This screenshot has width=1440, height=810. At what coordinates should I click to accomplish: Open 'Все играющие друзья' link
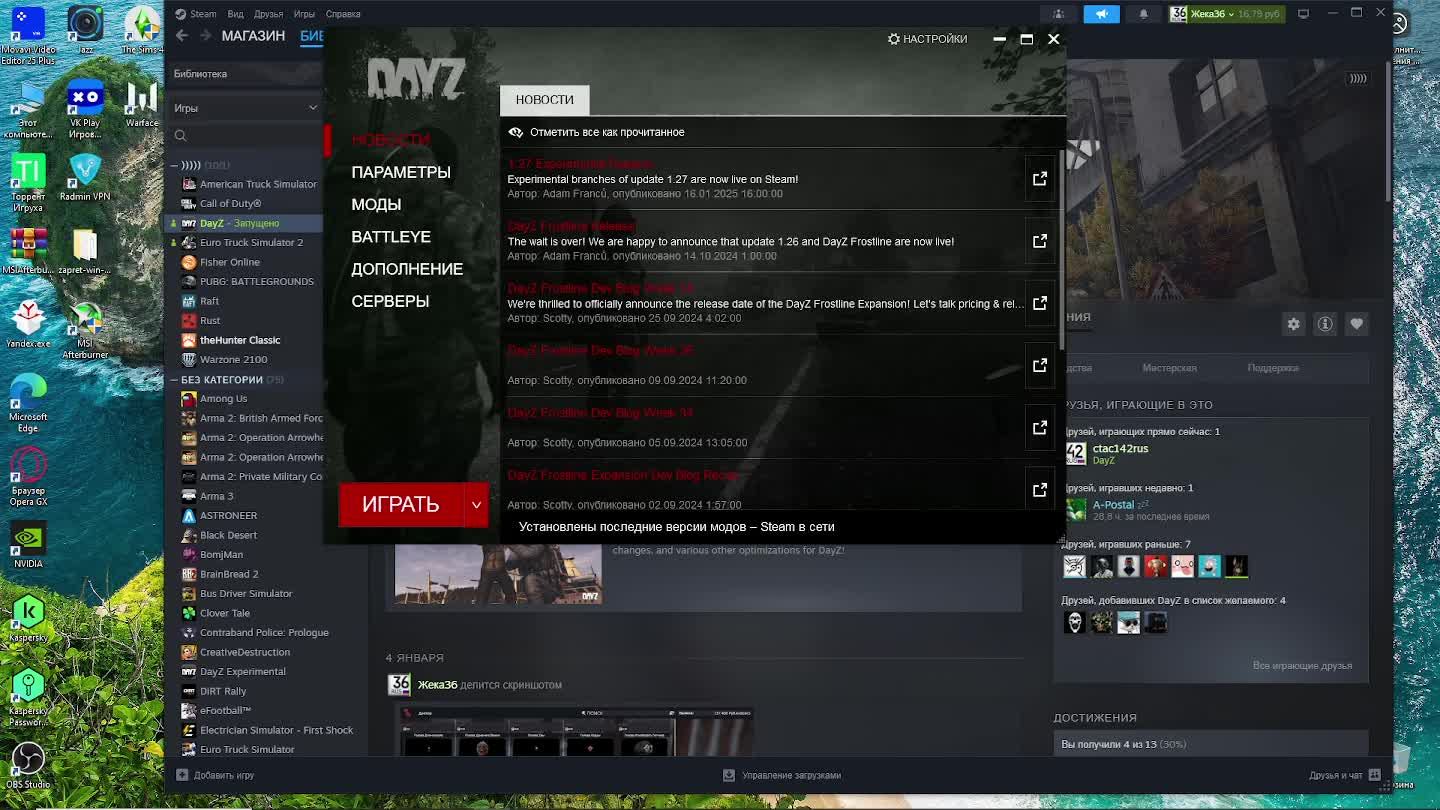coord(1302,666)
